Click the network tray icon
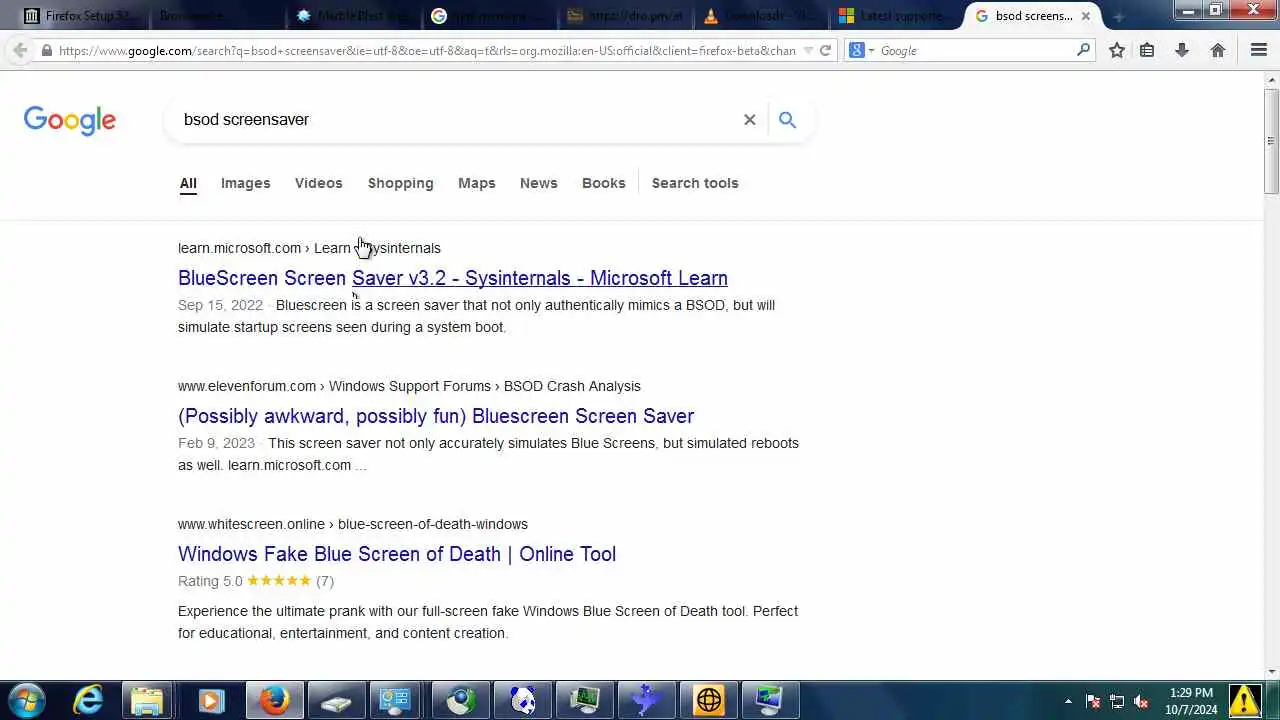This screenshot has height=720, width=1280. 1117,701
